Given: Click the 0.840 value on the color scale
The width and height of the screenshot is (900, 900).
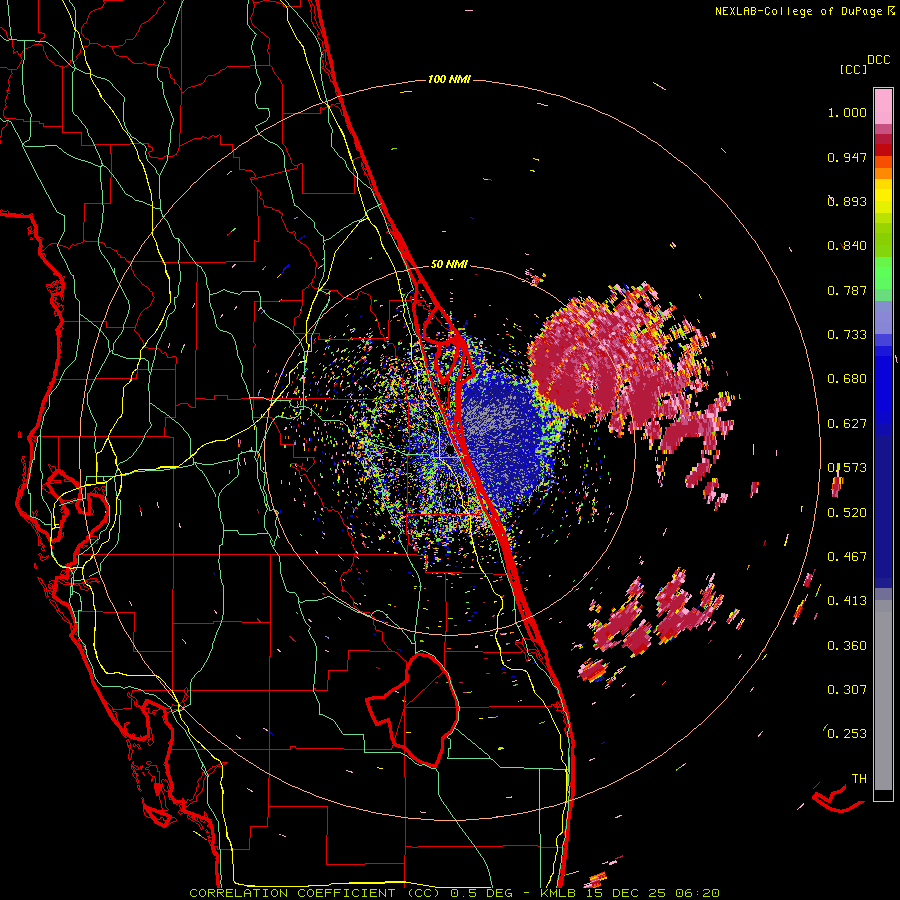Looking at the screenshot, I should (847, 246).
